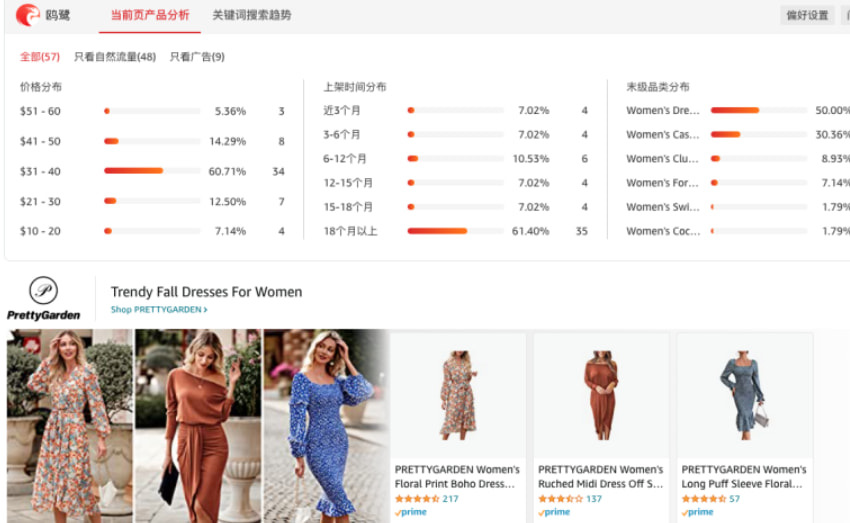Show only 只看广告(9)
850x523 pixels.
point(197,56)
